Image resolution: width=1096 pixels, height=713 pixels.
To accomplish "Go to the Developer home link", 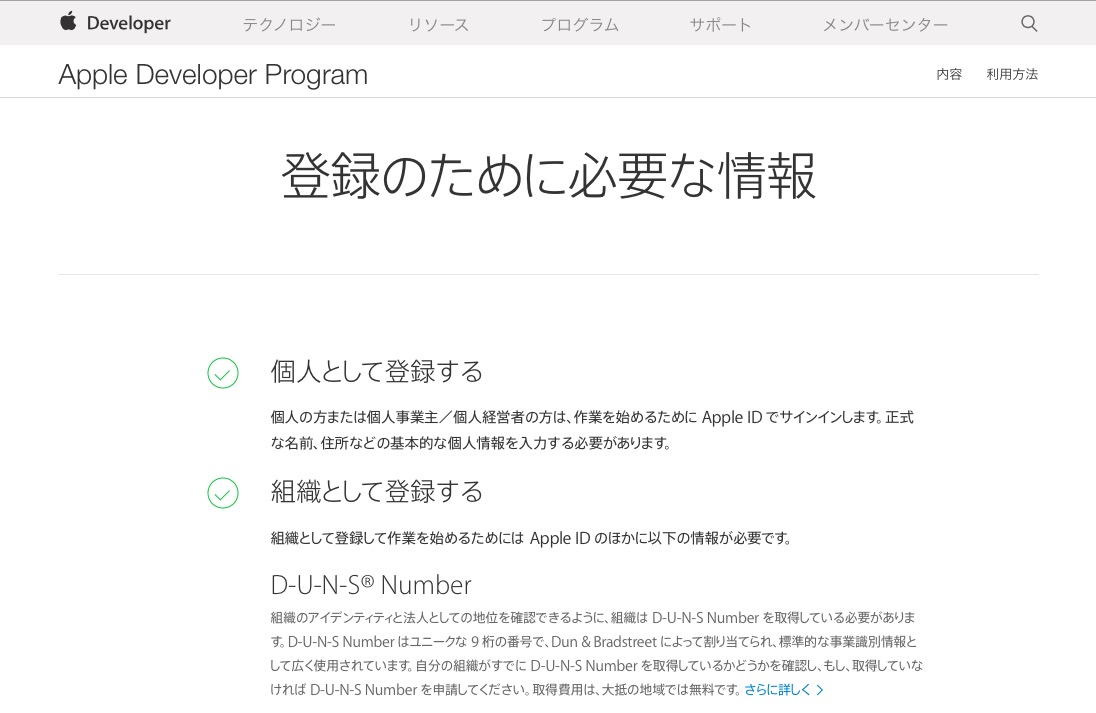I will 129,23.
